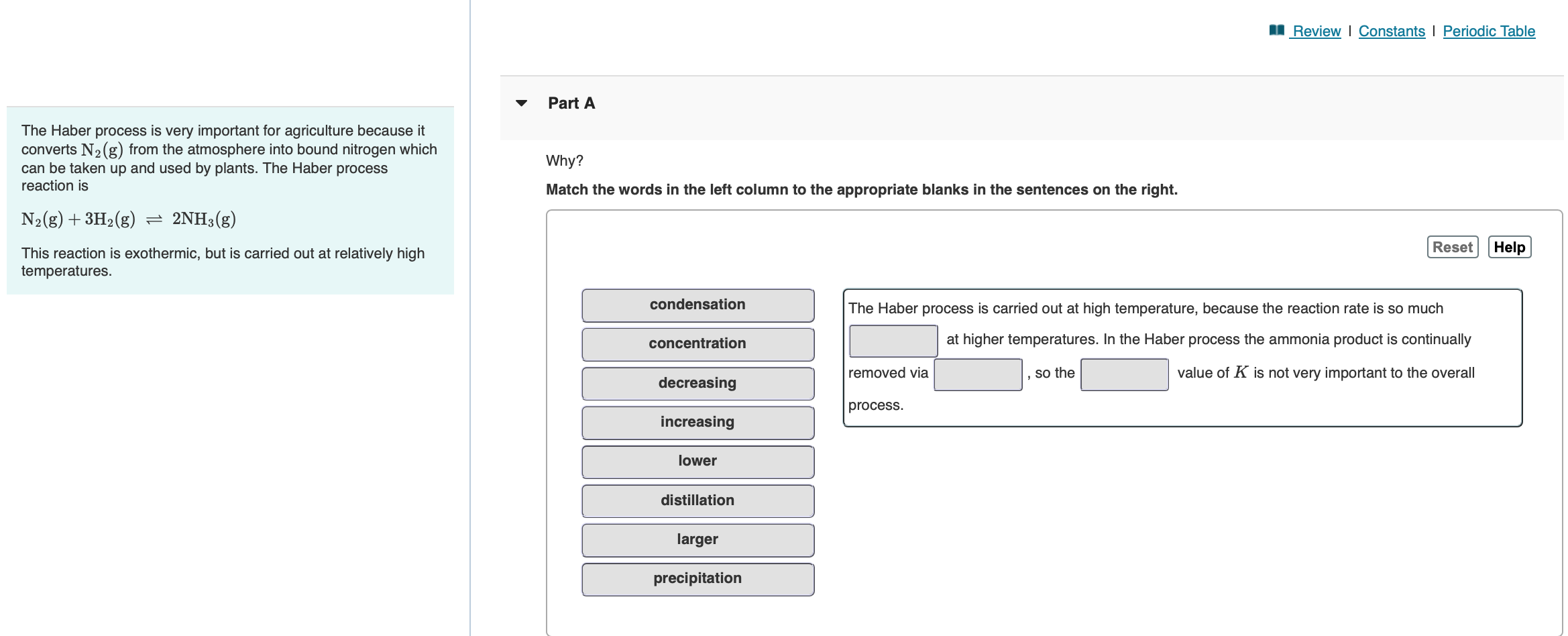Click the Help button

1510,247
